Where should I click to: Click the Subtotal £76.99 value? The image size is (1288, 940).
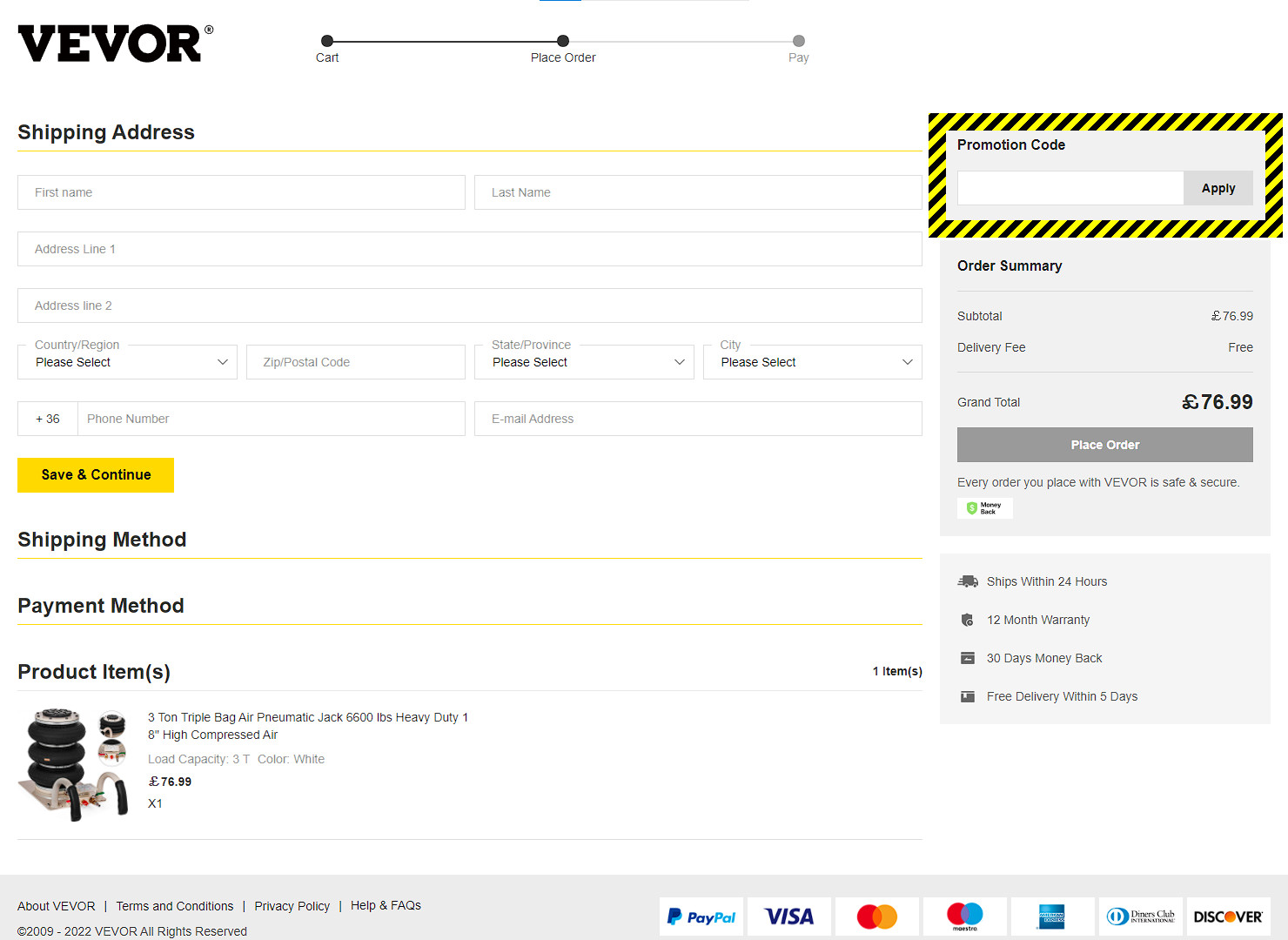1231,316
